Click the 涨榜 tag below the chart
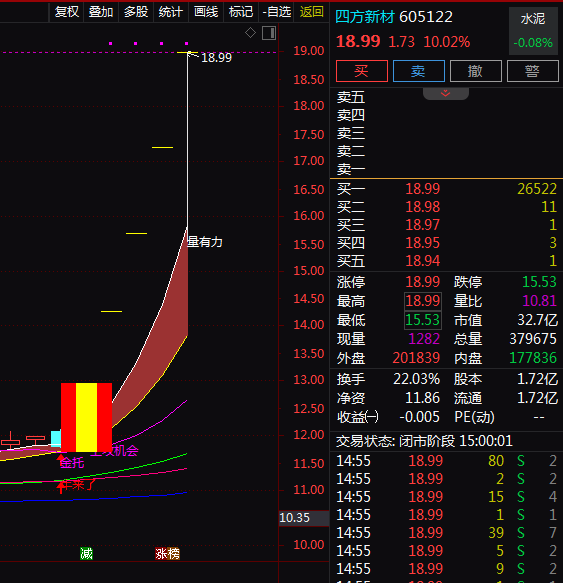Screen dimensions: 563x583 (167, 554)
